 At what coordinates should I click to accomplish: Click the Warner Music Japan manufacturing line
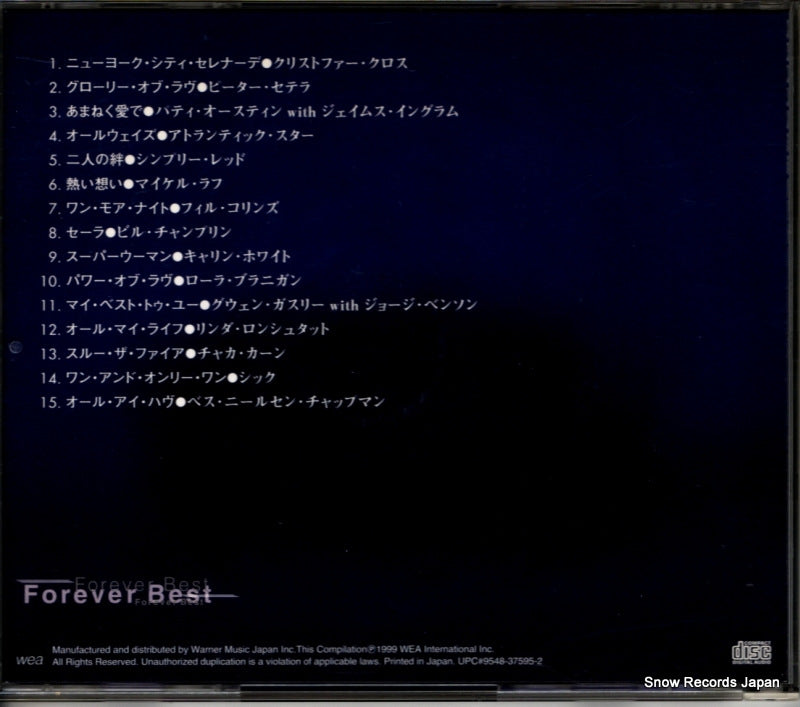tap(273, 649)
